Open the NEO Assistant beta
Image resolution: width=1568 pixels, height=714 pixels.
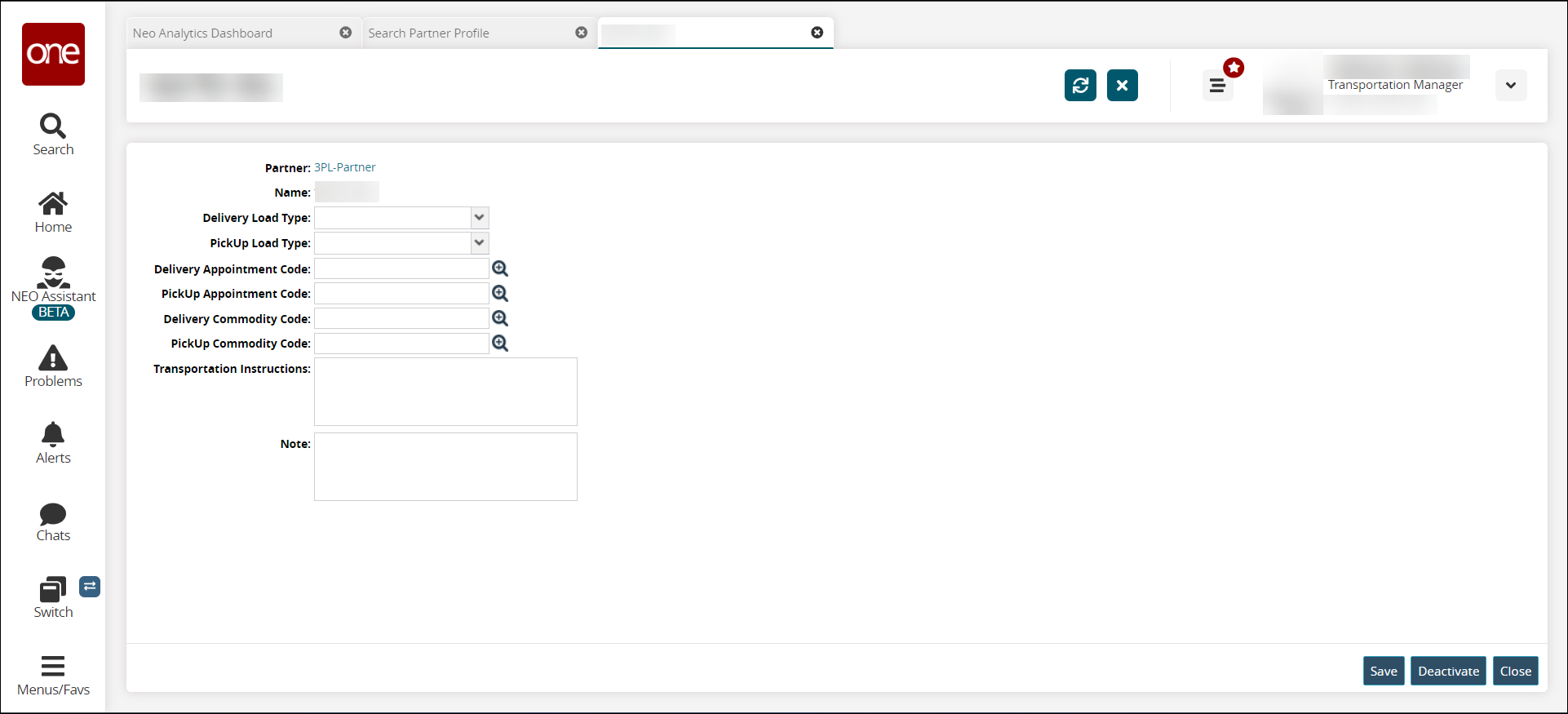[53, 288]
